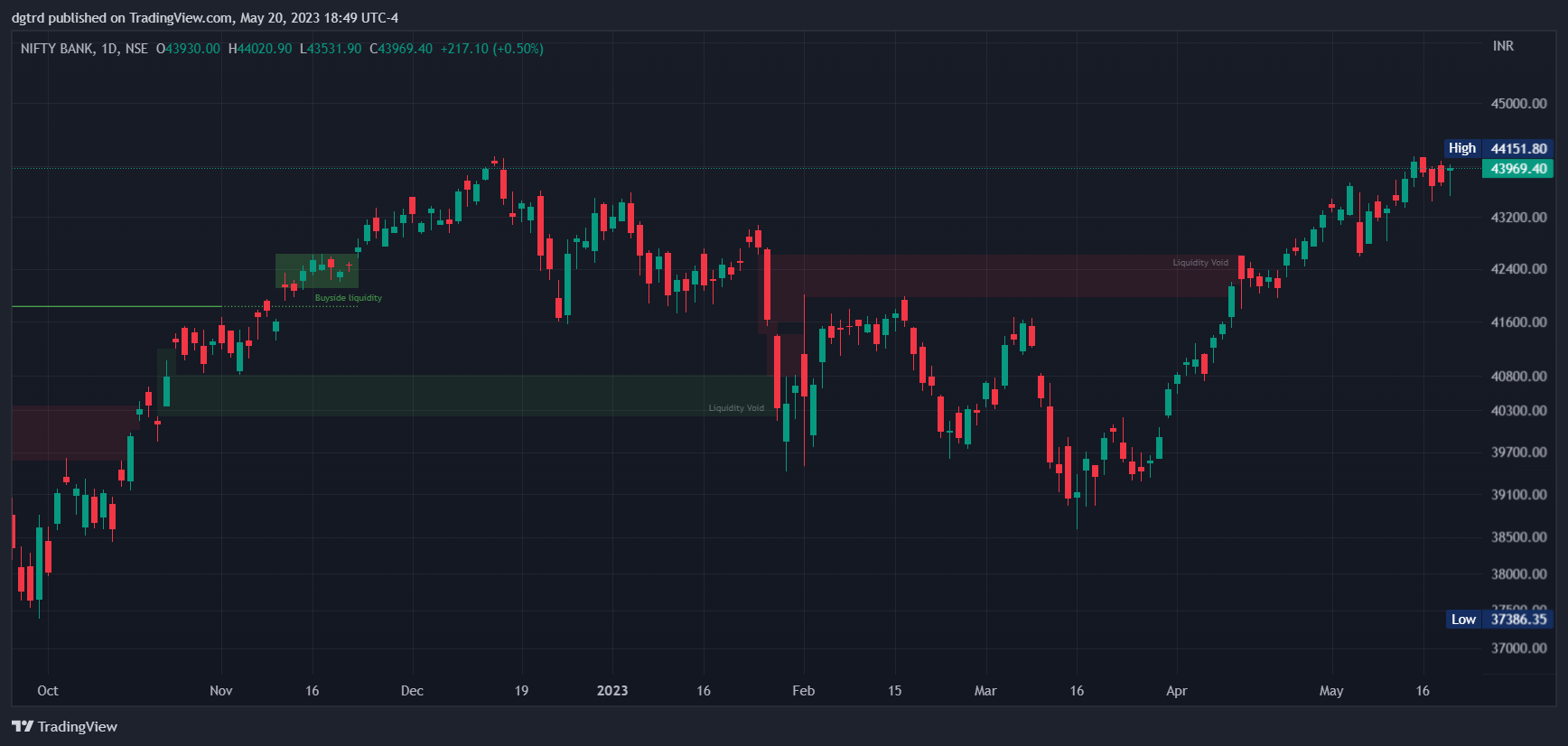Click the 43200.00 price axis level
The width and height of the screenshot is (1568, 746).
[x=1518, y=218]
